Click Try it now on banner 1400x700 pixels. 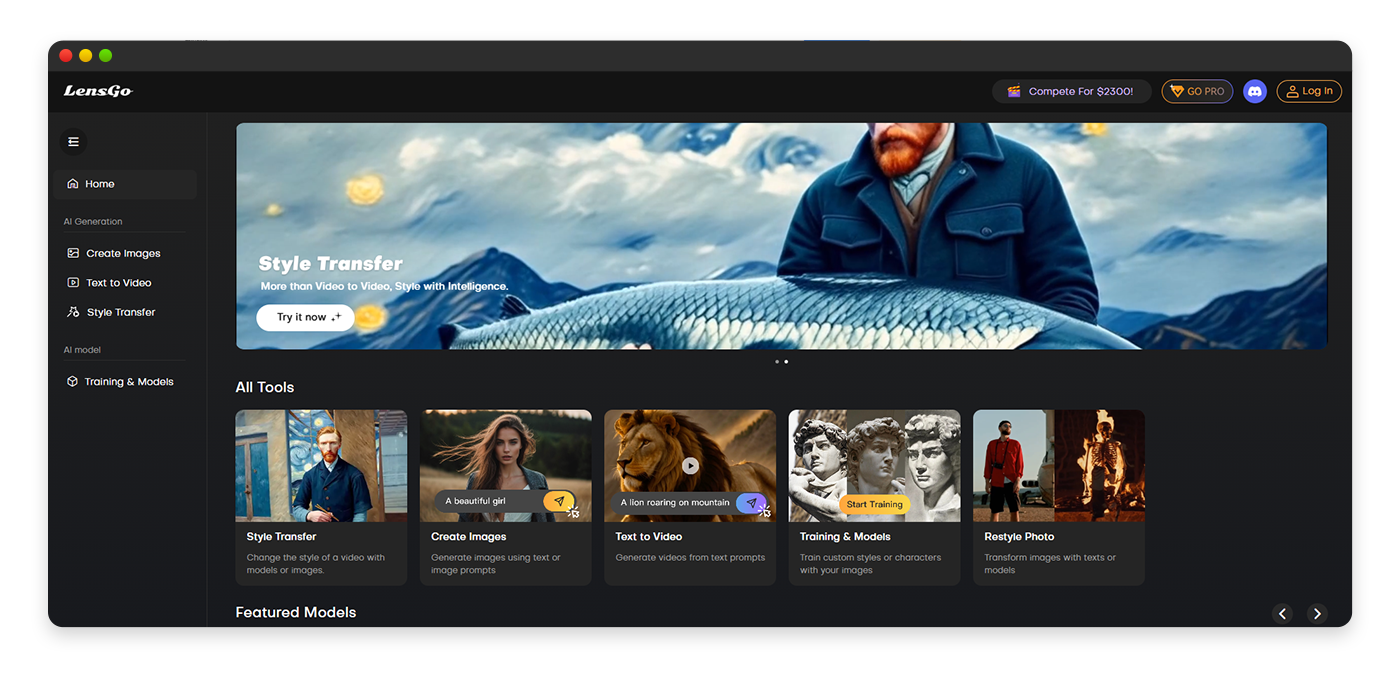click(x=305, y=317)
